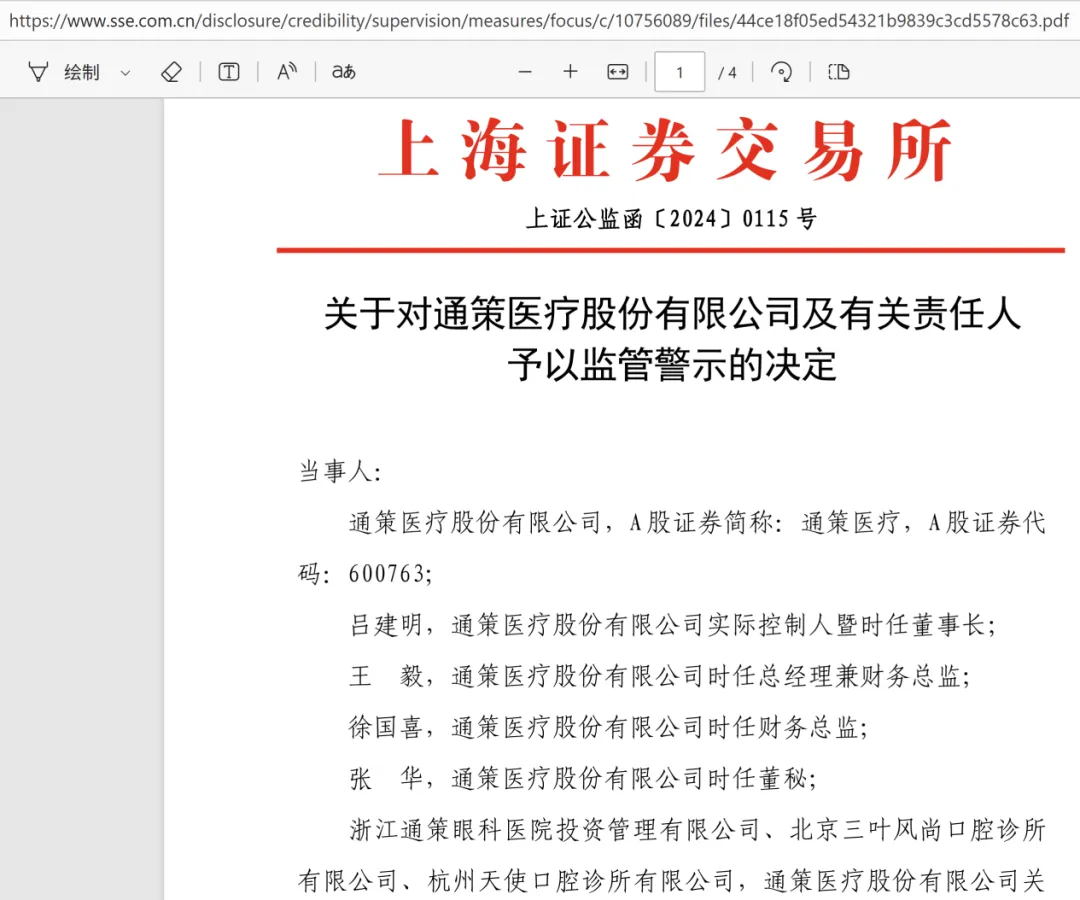Start Read aloud
Viewport: 1080px width, 900px height.
point(287,72)
